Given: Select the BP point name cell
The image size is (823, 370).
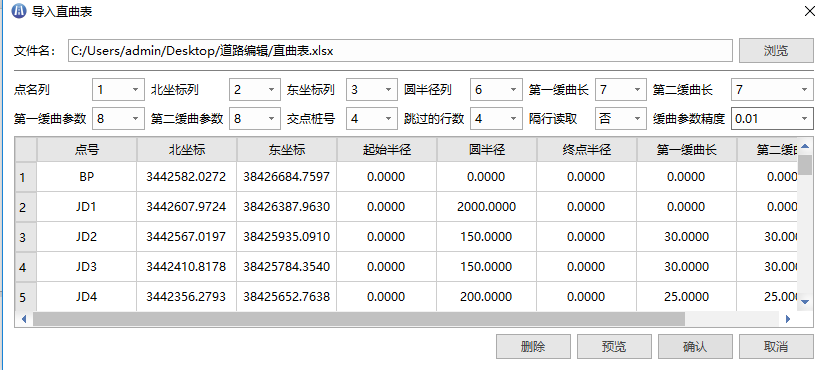Looking at the screenshot, I should [x=87, y=177].
